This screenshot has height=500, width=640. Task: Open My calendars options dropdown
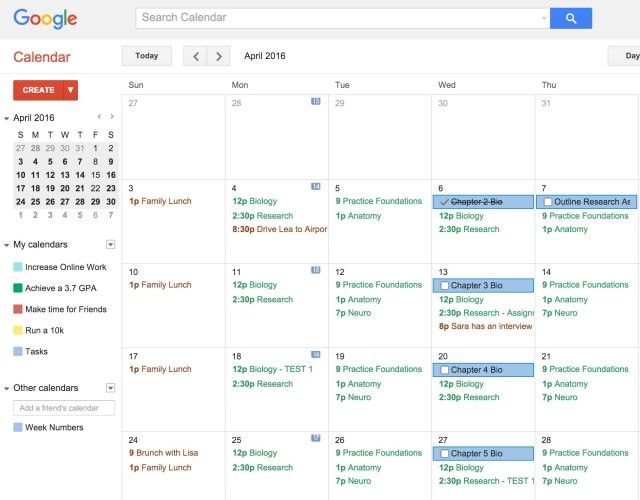110,244
